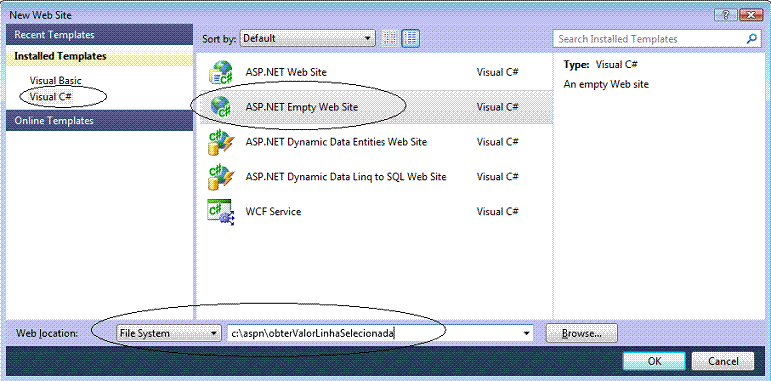
Task: Expand the web location path dropdown arrow
Action: pos(528,334)
